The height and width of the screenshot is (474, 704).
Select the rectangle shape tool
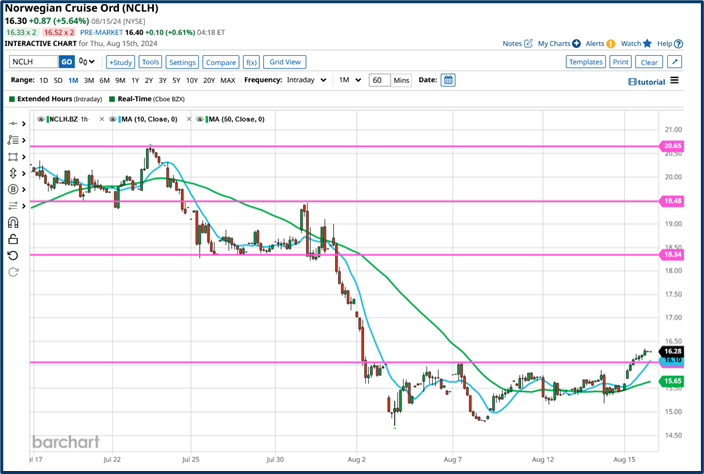pos(13,157)
